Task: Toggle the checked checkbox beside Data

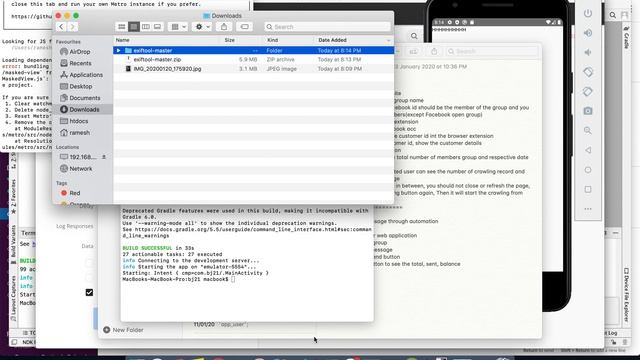Action: pyautogui.click(x=89, y=293)
